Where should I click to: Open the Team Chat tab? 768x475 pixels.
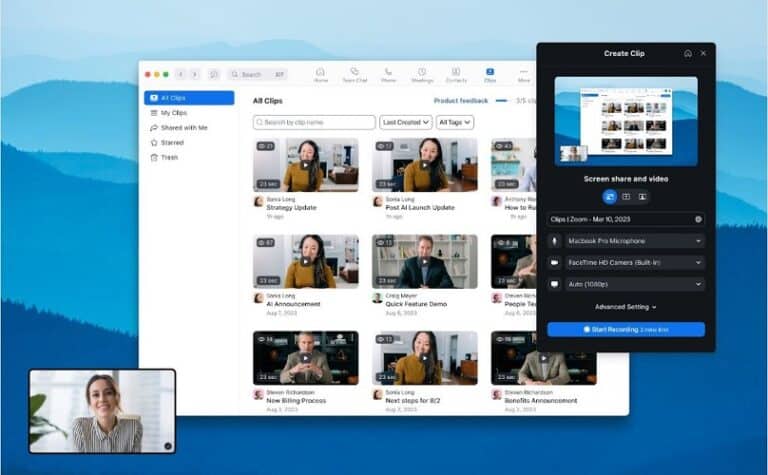tap(355, 75)
